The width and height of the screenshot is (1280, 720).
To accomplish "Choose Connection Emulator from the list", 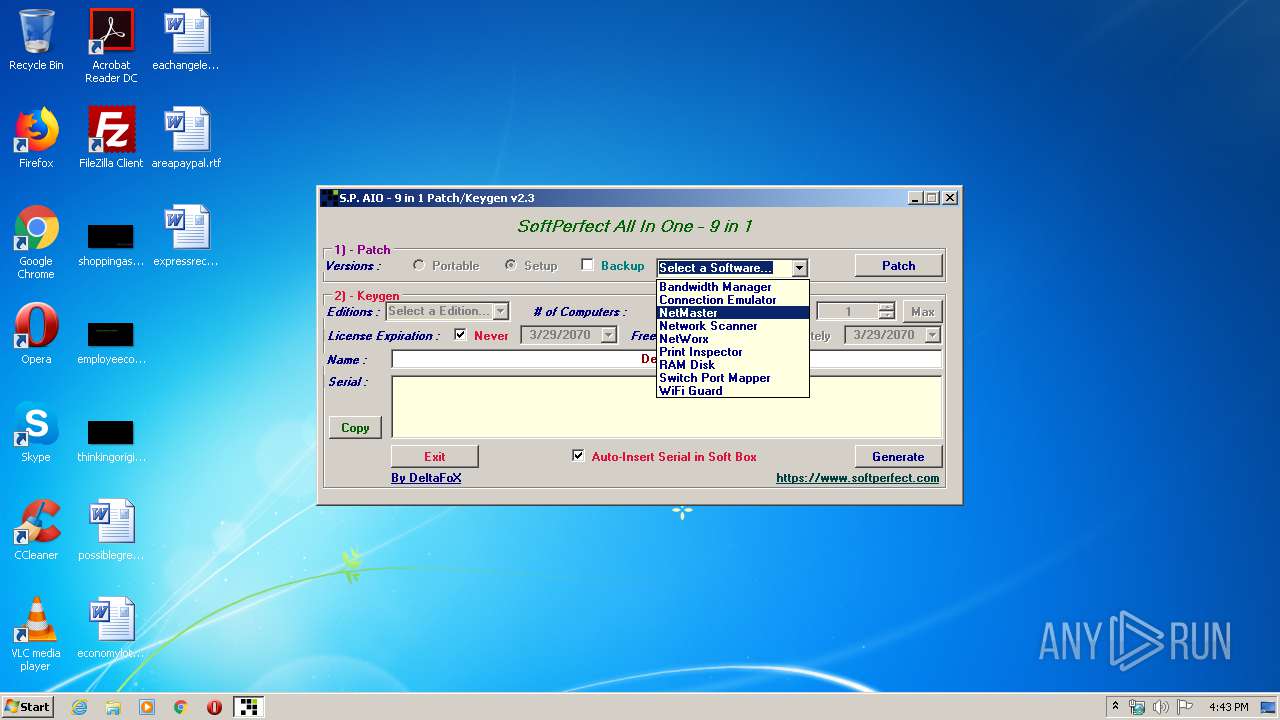I will coord(732,300).
